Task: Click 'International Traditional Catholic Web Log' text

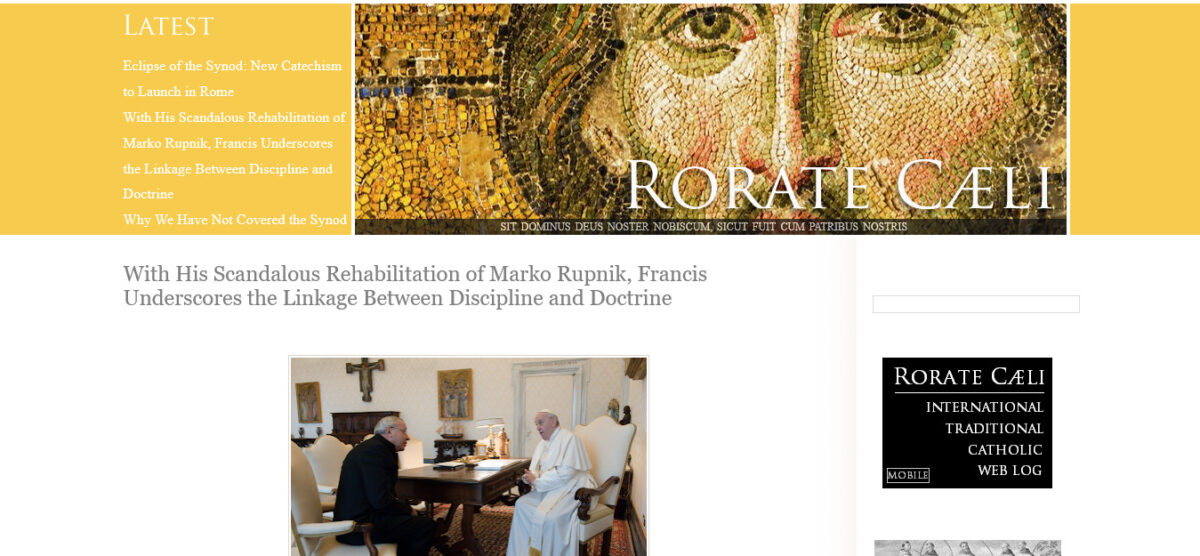Action: click(984, 439)
